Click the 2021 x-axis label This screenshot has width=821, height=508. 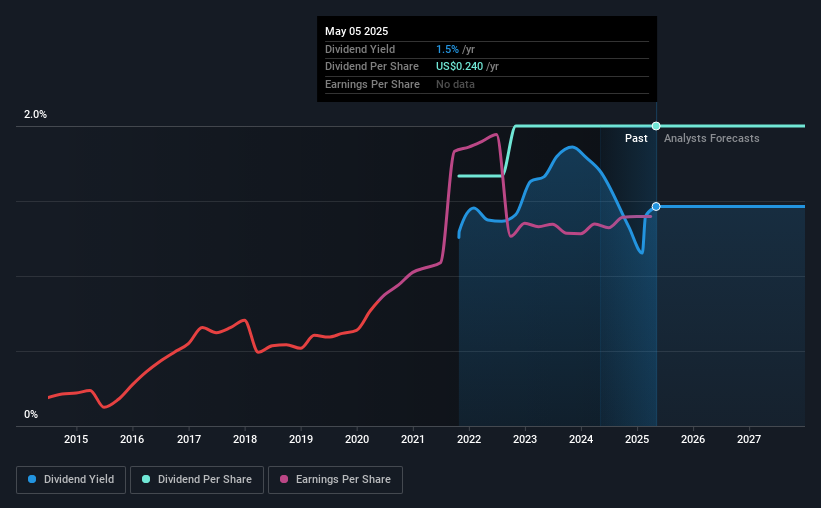click(x=413, y=439)
